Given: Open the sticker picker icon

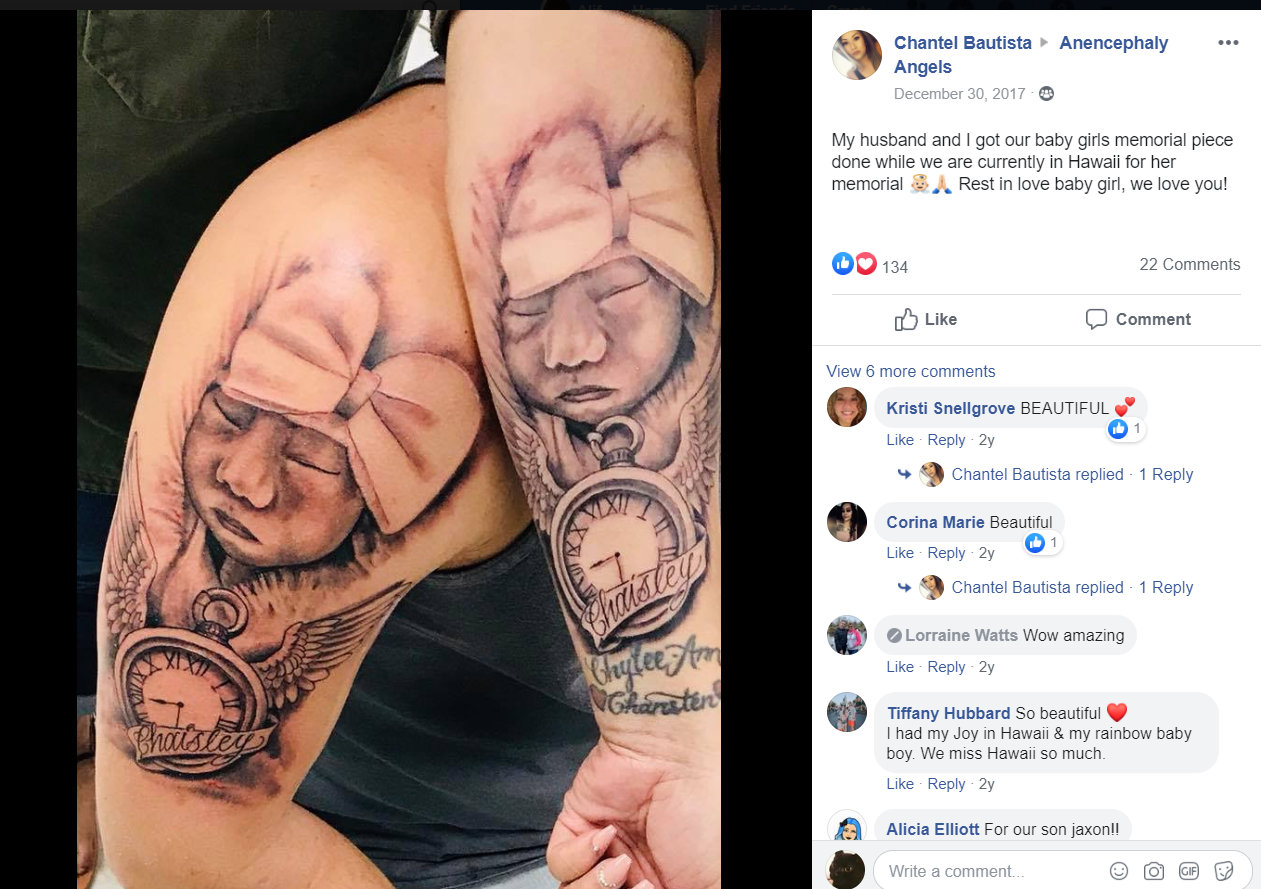Looking at the screenshot, I should (1224, 870).
